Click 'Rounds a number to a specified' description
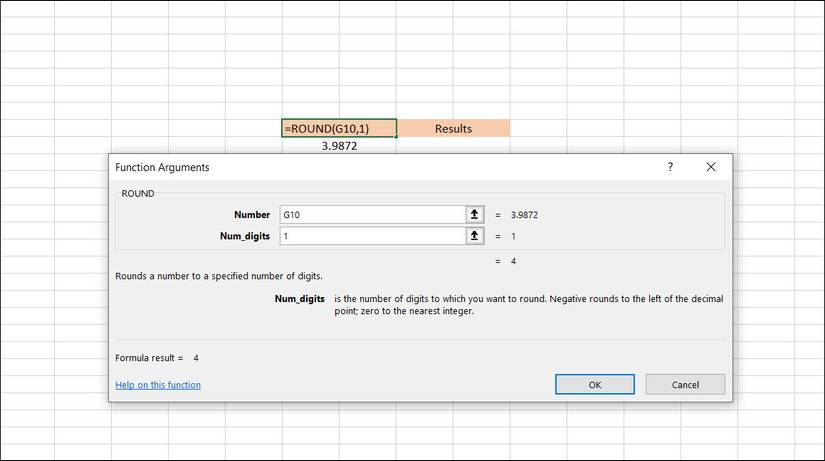 [x=219, y=276]
